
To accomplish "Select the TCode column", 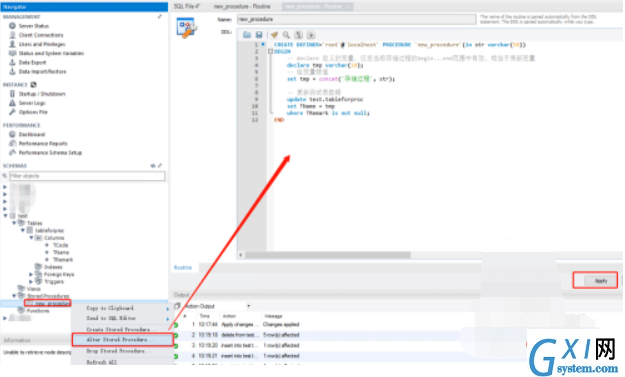I will point(60,245).
